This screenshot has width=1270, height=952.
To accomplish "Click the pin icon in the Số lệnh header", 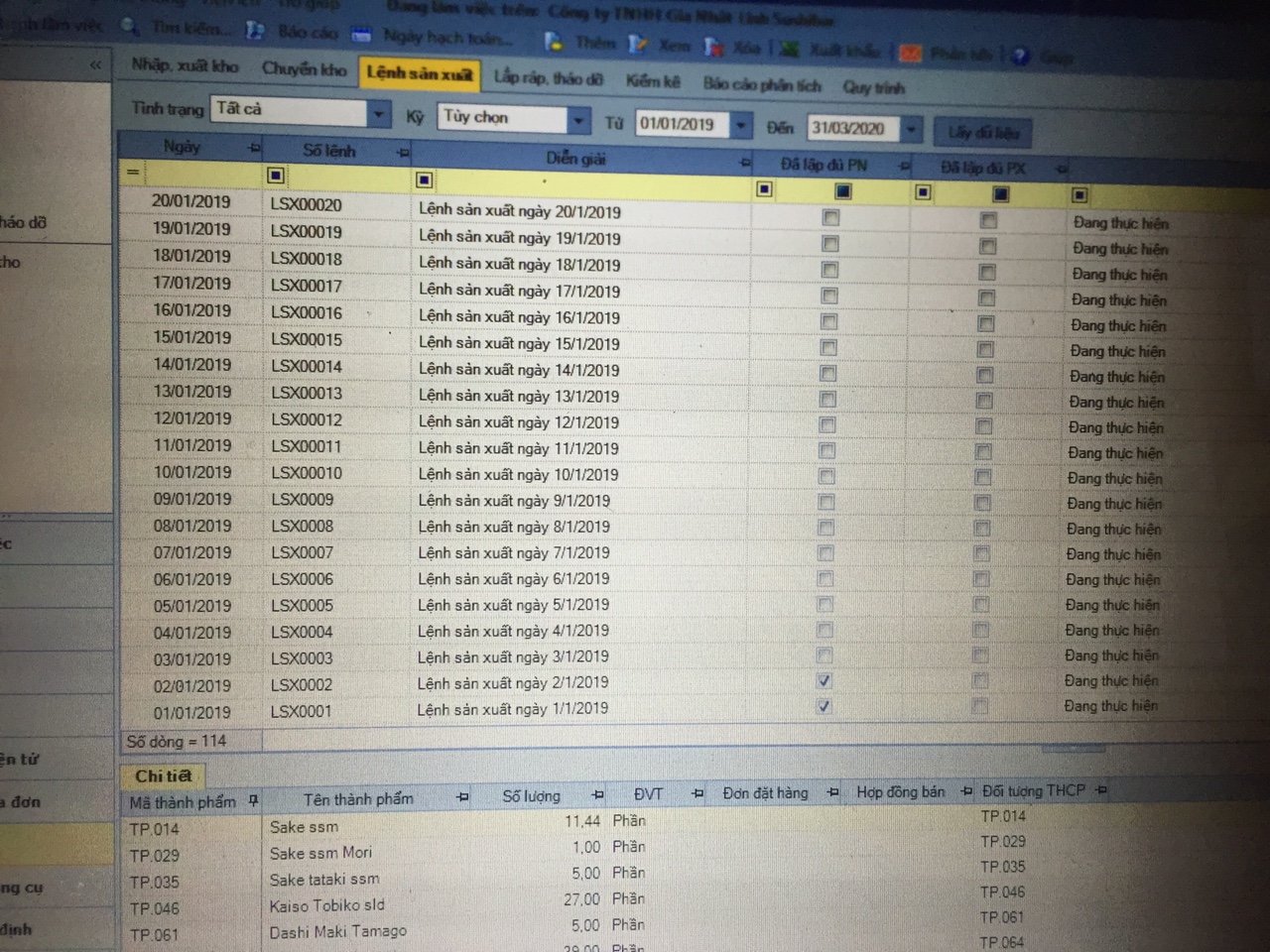I will (403, 153).
